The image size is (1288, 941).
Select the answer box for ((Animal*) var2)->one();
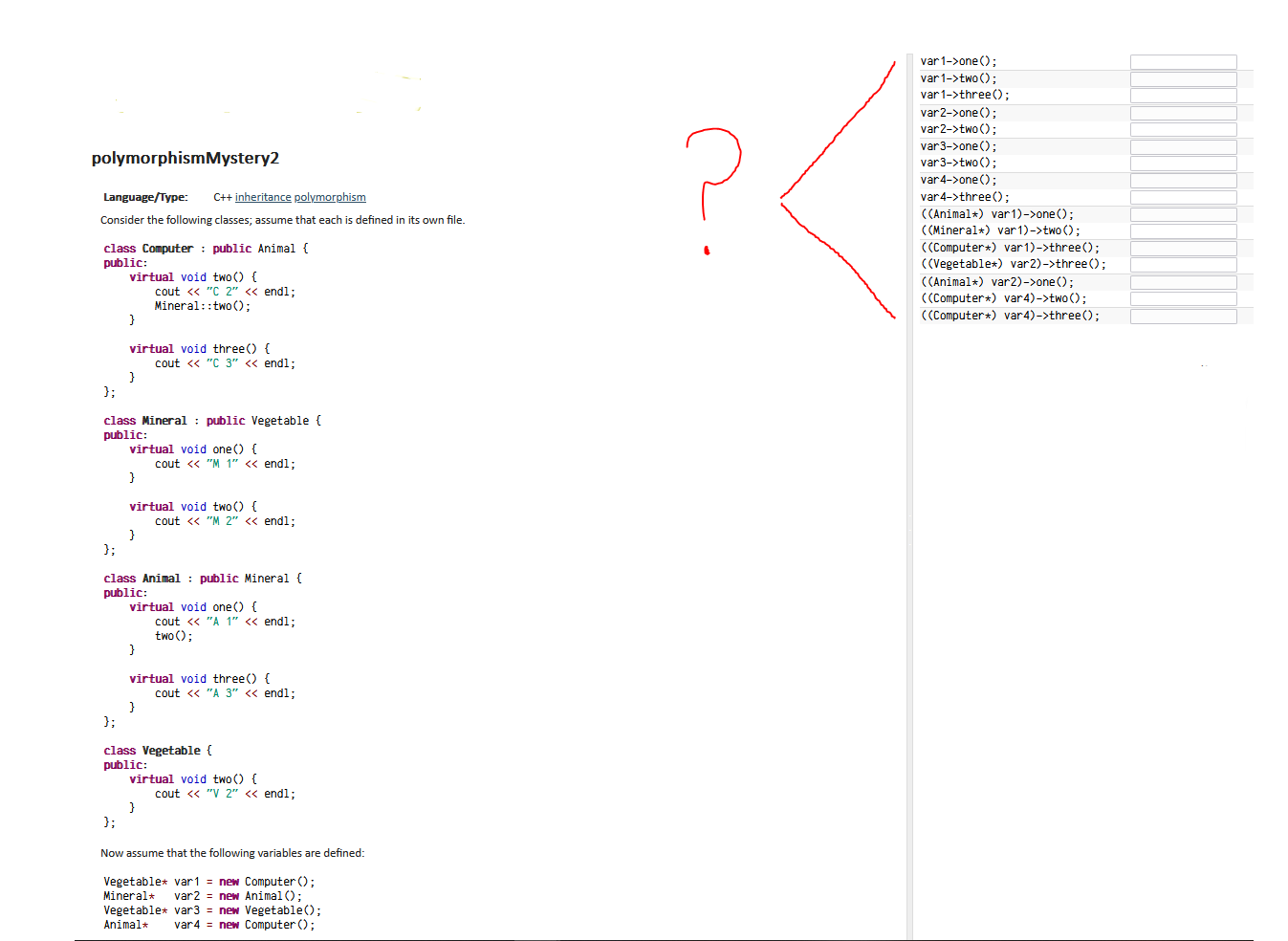point(1183,281)
